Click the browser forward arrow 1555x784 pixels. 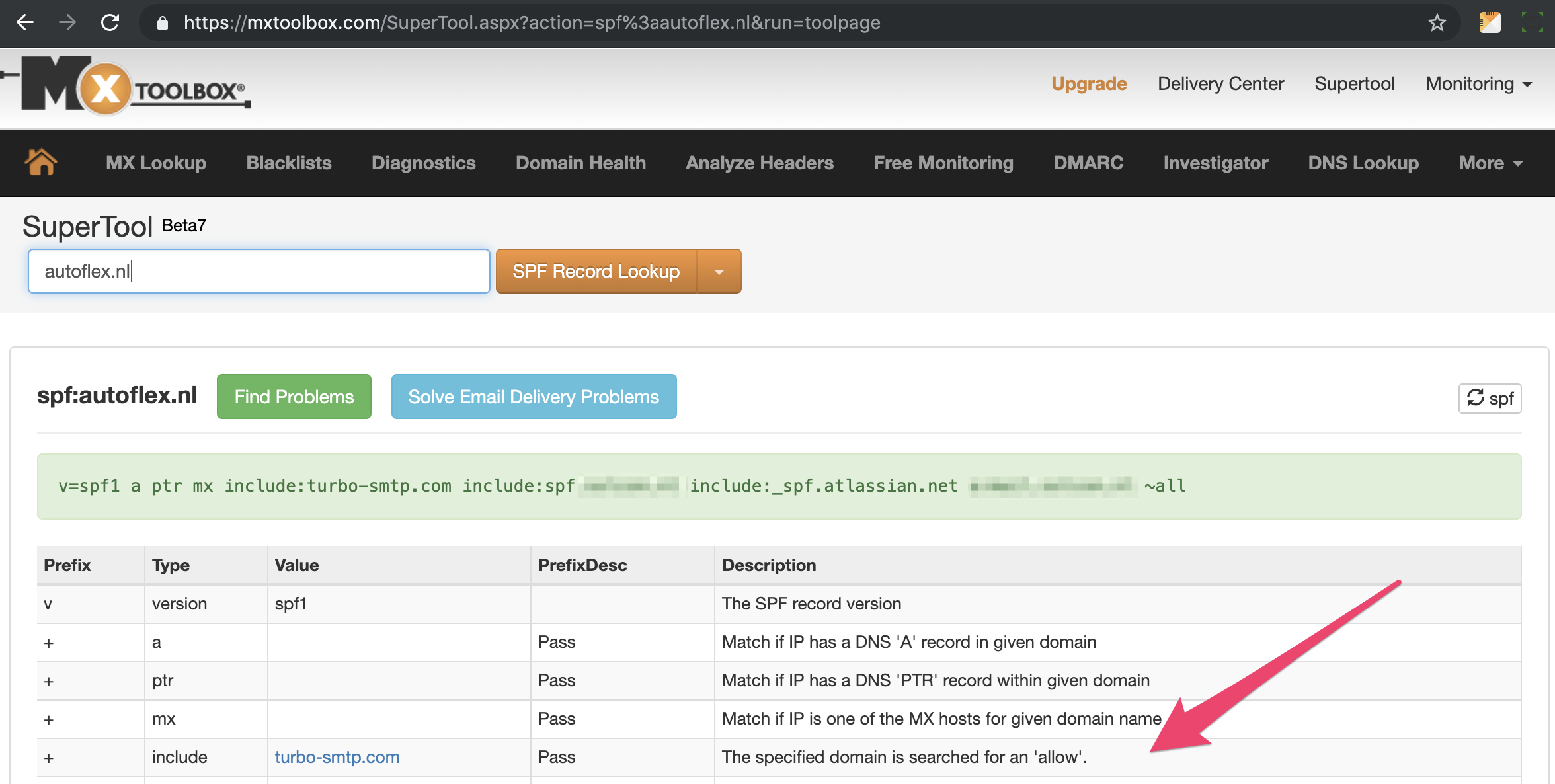67,22
